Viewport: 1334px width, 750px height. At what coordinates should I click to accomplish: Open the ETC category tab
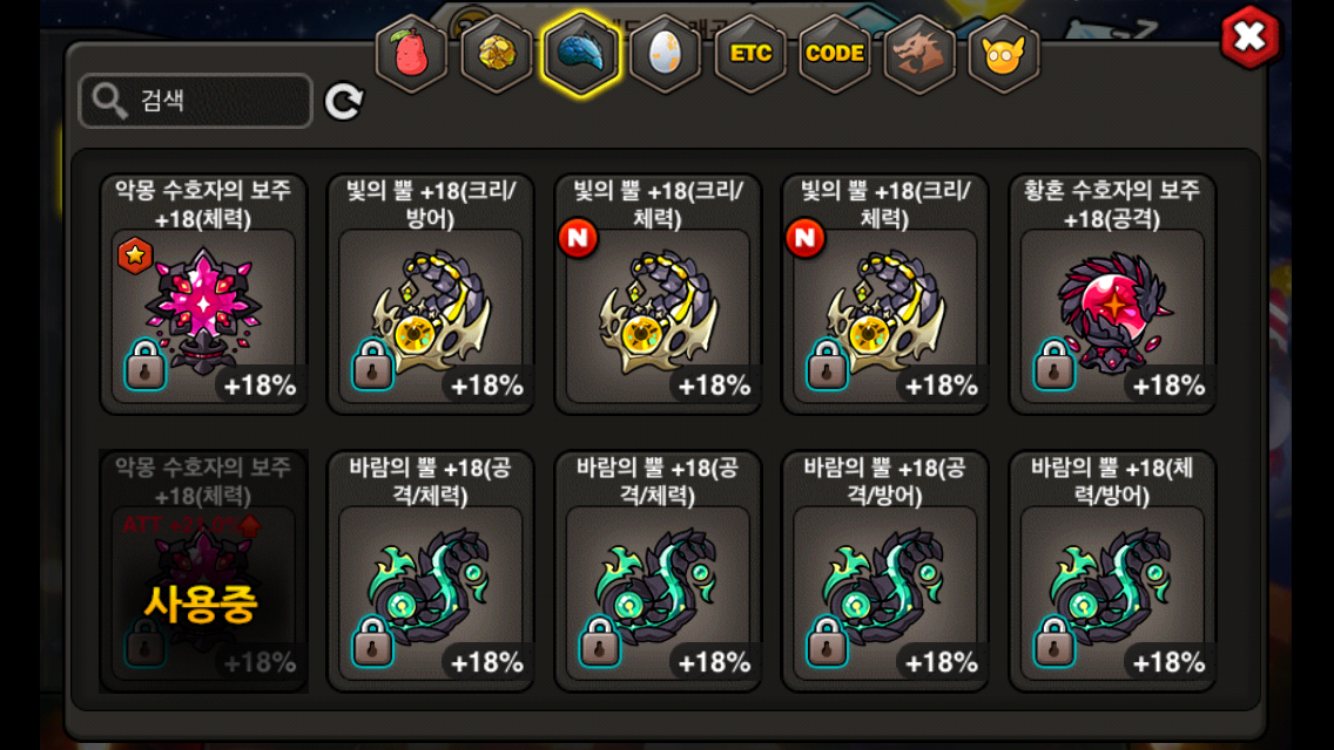point(750,54)
